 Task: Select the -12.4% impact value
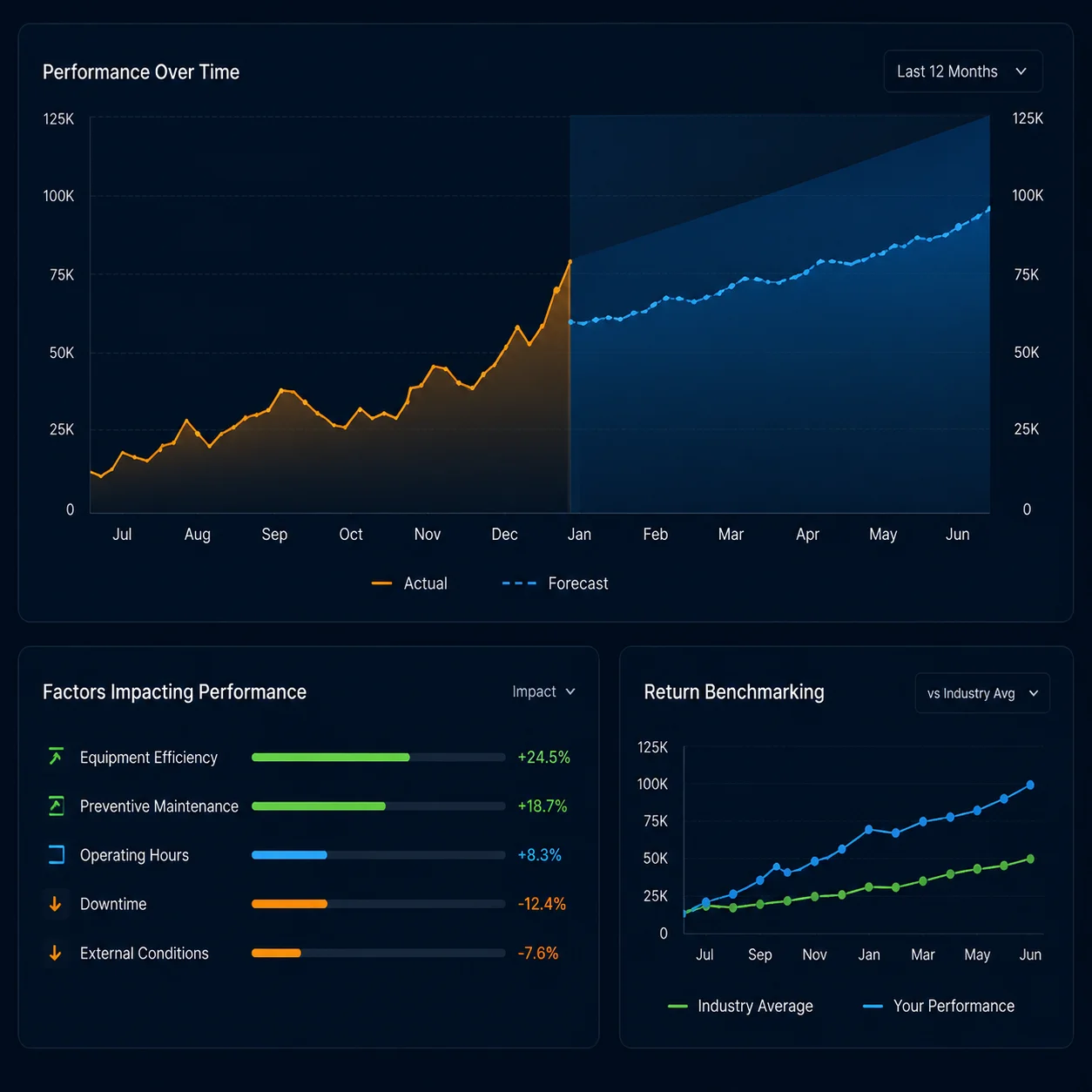(x=542, y=904)
